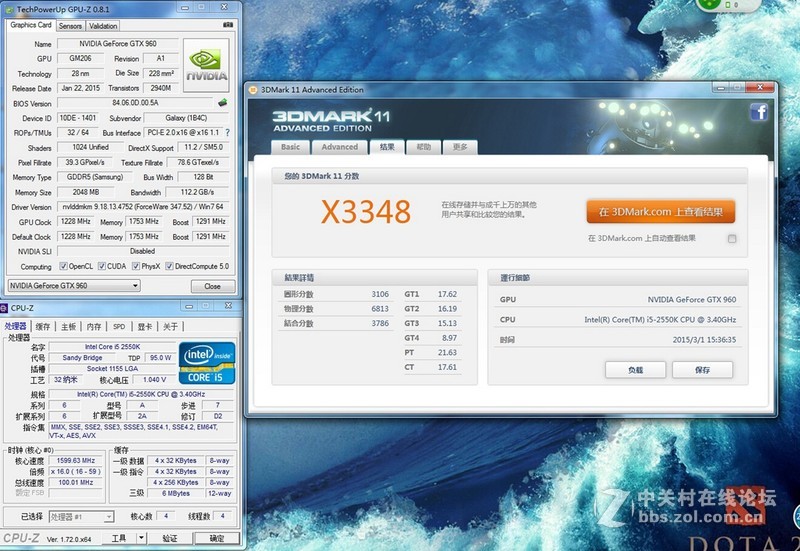Viewport: 800px width, 551px height.
Task: Click the 3DMark 11 title bar icon
Action: 253,90
